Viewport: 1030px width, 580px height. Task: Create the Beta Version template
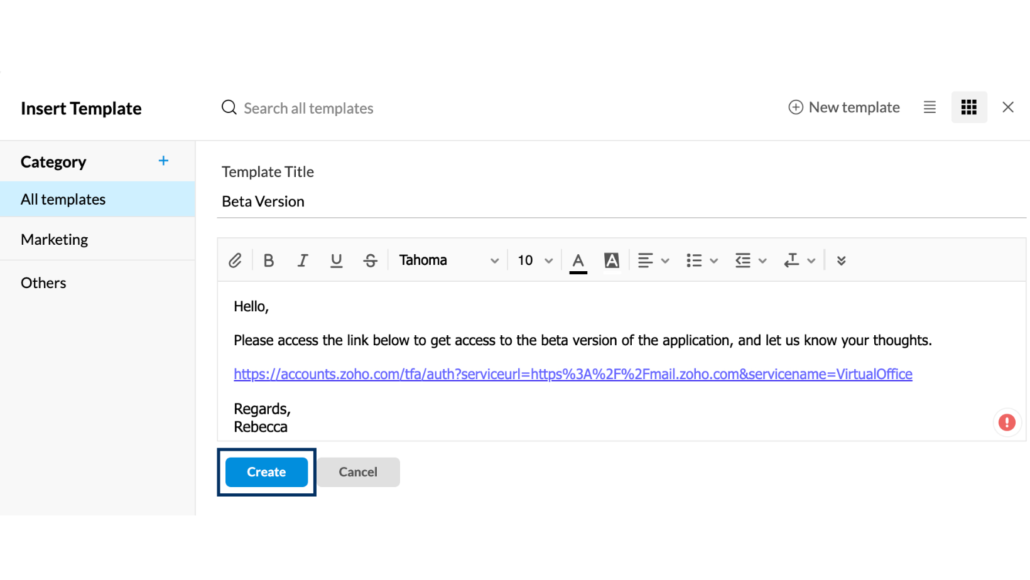point(265,471)
